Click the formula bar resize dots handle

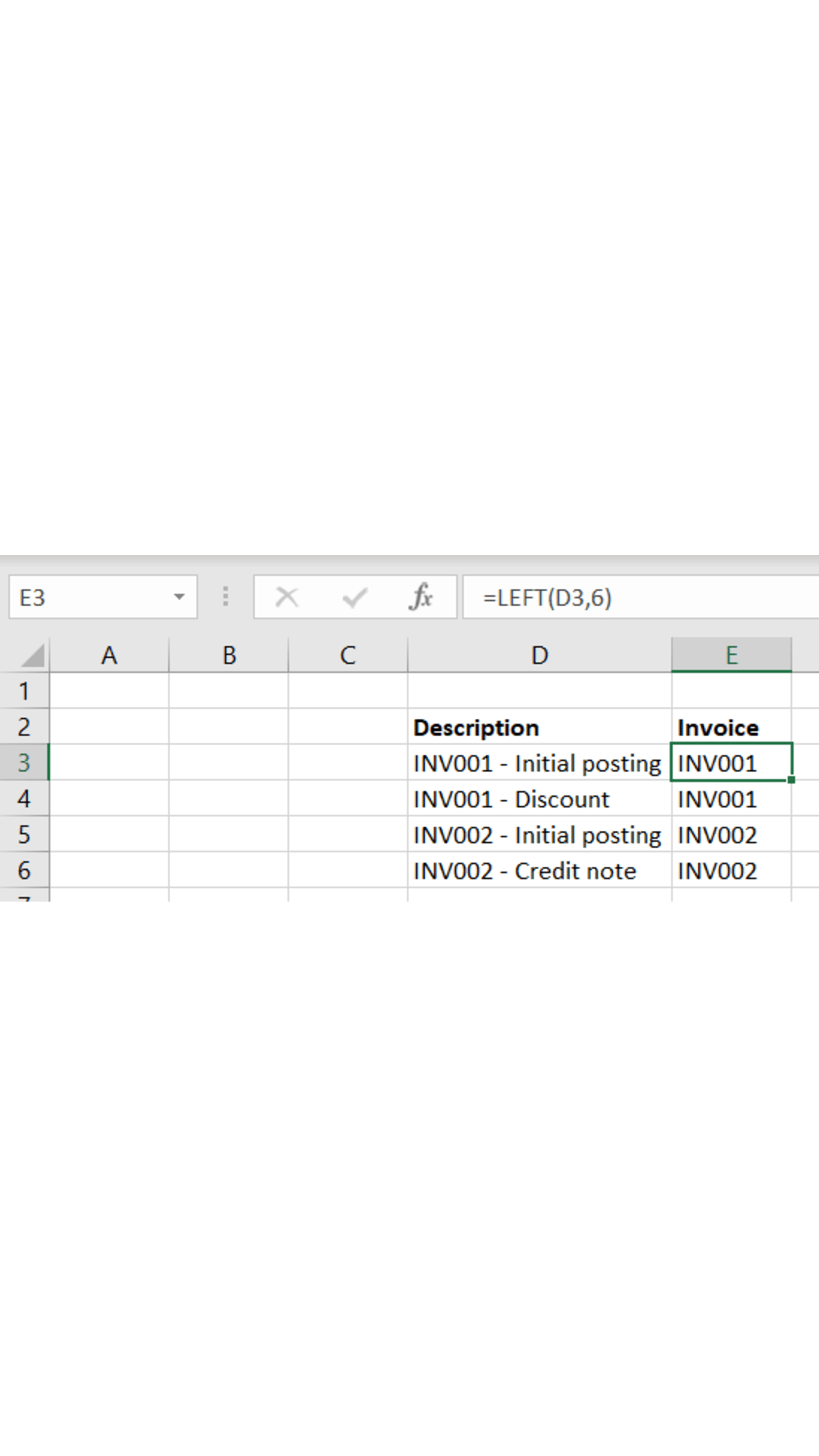(226, 597)
